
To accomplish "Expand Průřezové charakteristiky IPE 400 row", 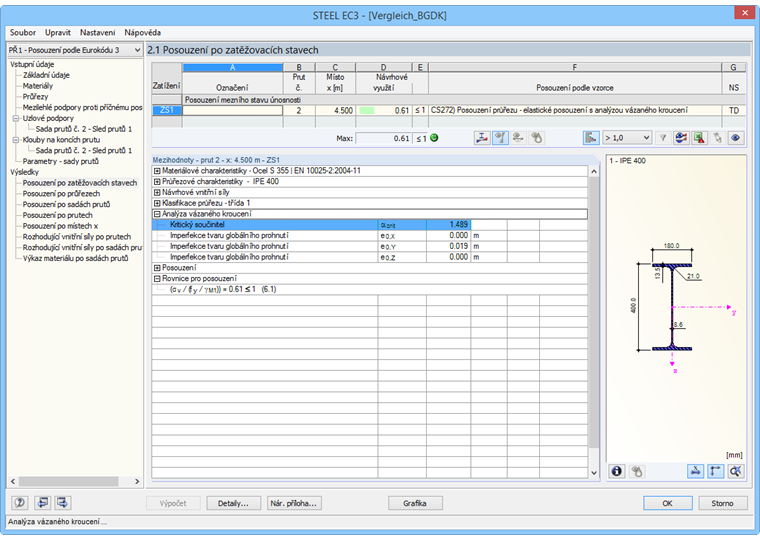I will pos(157,182).
